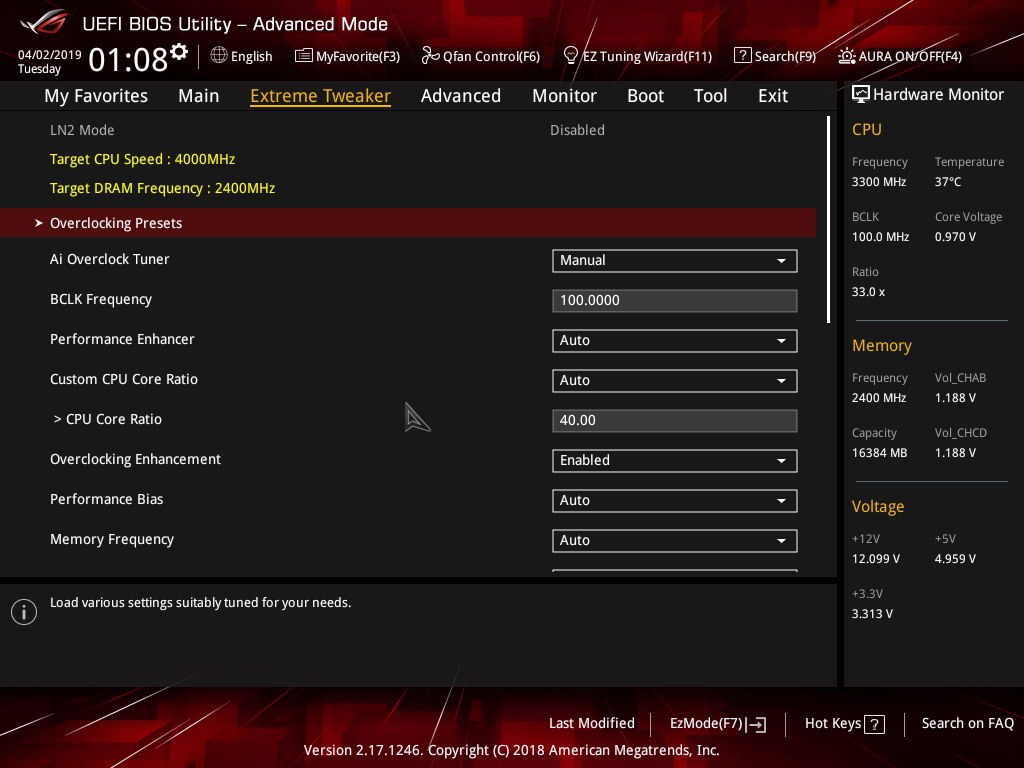Click the BCLK Frequency input field
This screenshot has height=768, width=1024.
click(675, 300)
